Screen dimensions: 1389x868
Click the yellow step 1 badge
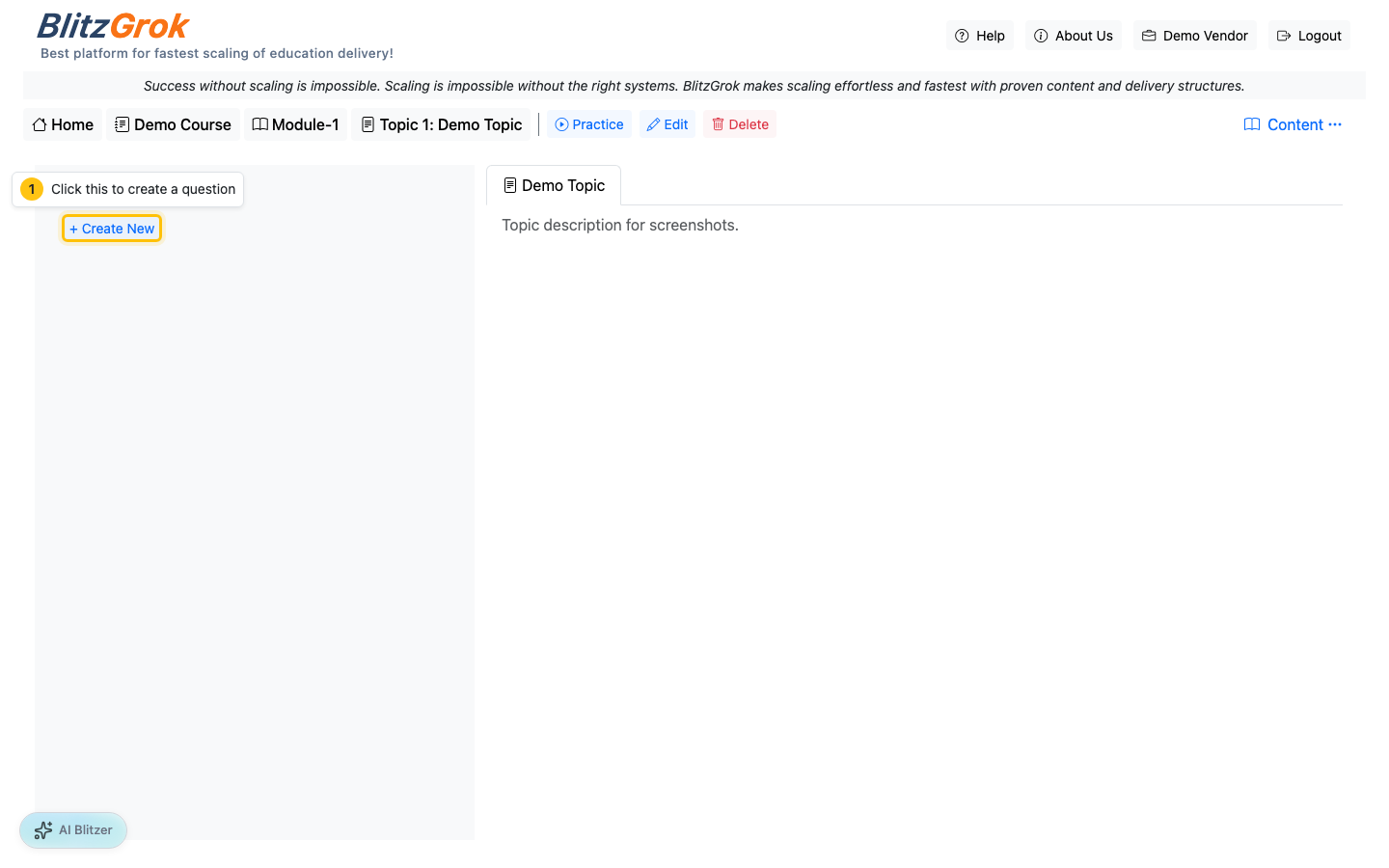click(32, 189)
